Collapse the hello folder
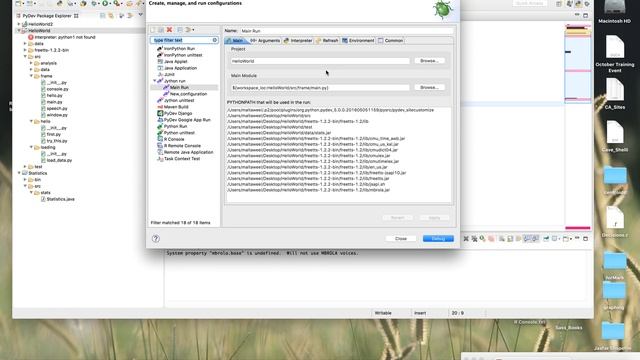 point(31,121)
